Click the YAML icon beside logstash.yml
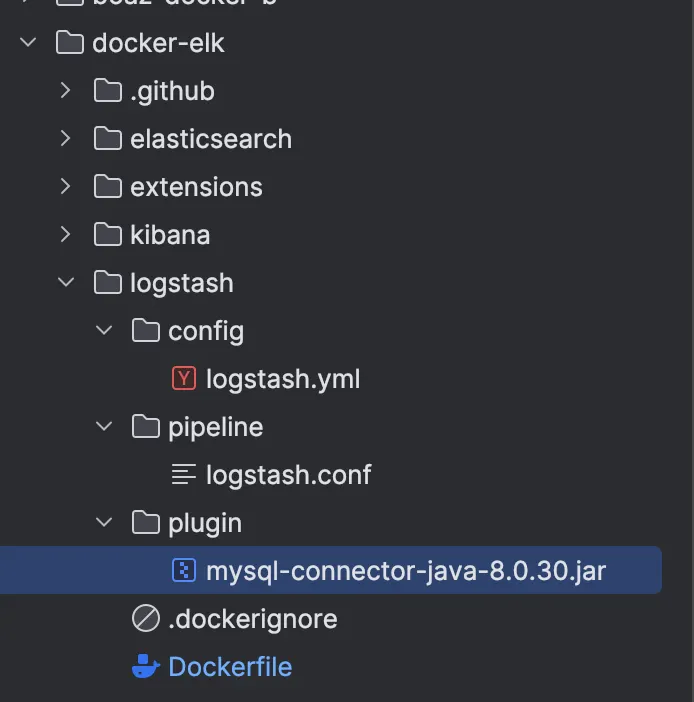 [x=184, y=379]
